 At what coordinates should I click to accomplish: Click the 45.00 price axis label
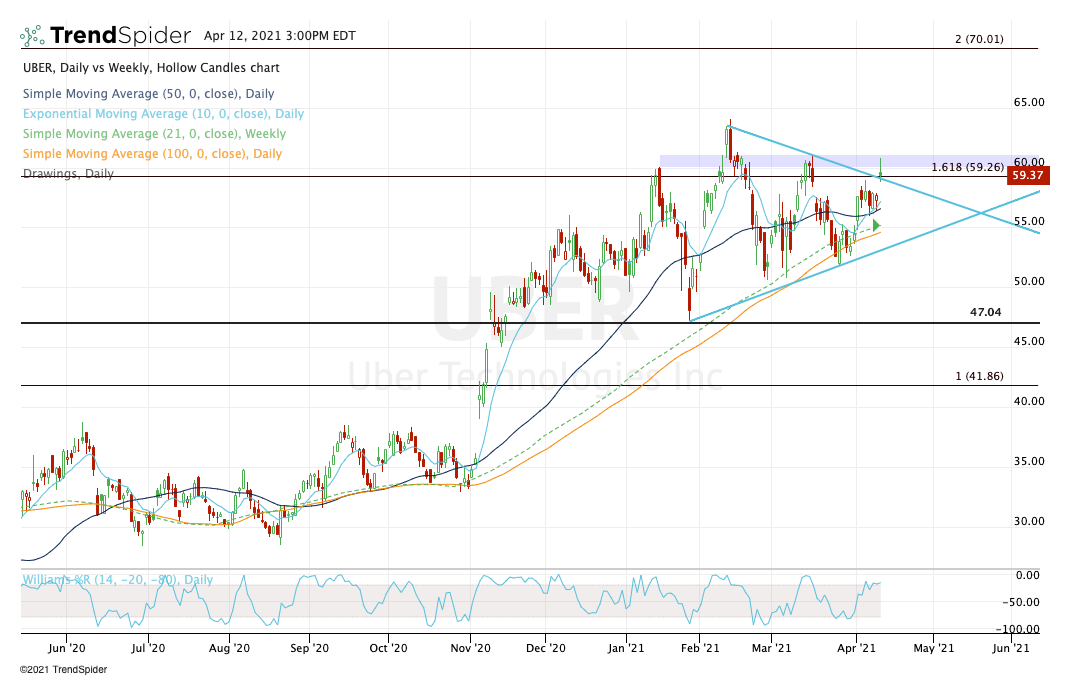1028,341
